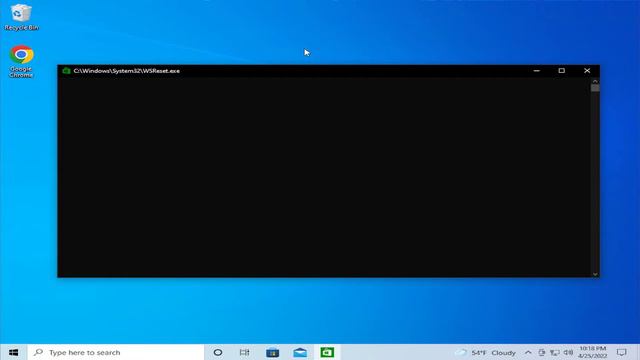Close the WSReset.exe console window
Viewport: 640px width, 360px height.
coord(587,71)
